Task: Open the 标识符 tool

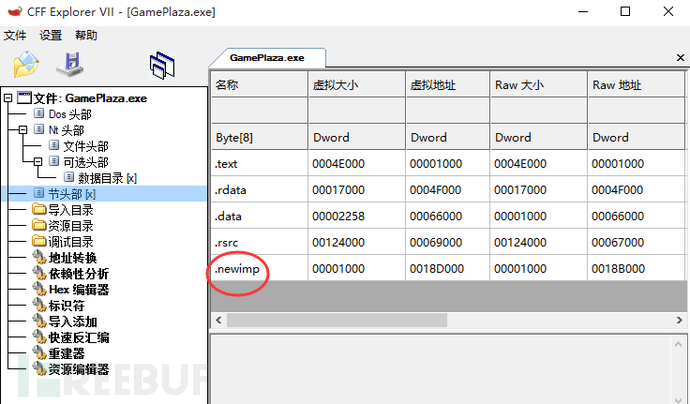Action: point(66,305)
